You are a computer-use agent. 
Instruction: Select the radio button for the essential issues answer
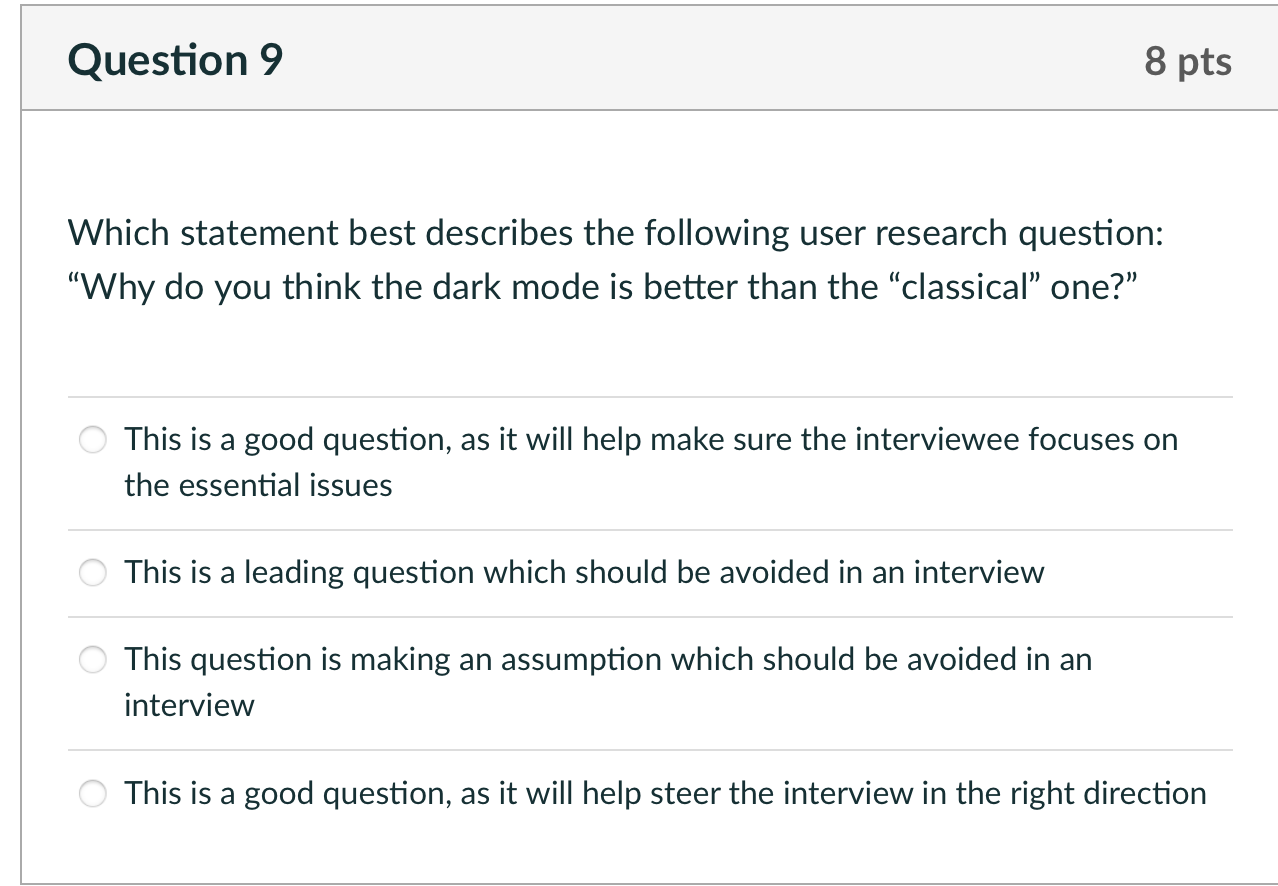pyautogui.click(x=93, y=440)
